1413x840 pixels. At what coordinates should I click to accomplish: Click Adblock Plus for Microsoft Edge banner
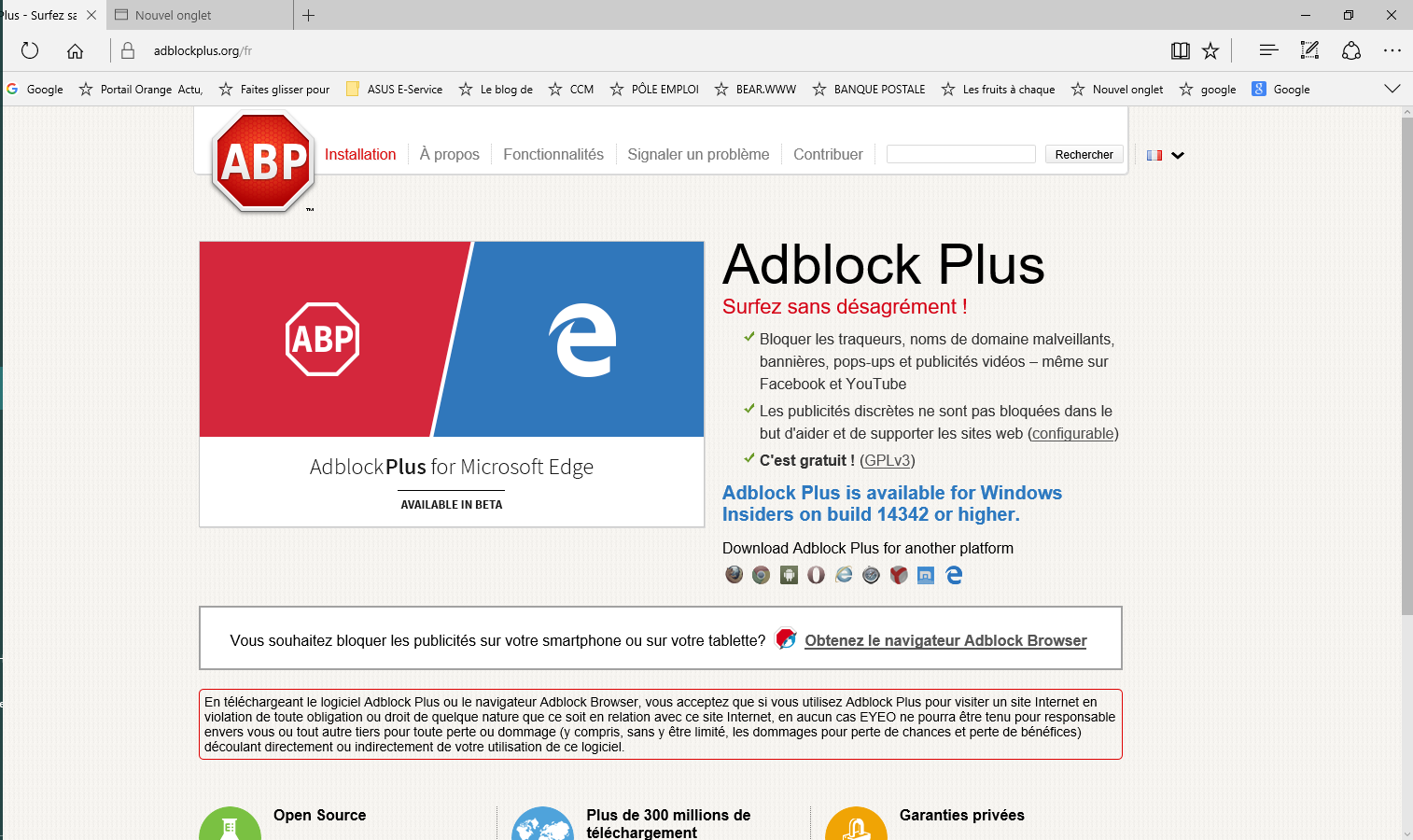[x=452, y=385]
